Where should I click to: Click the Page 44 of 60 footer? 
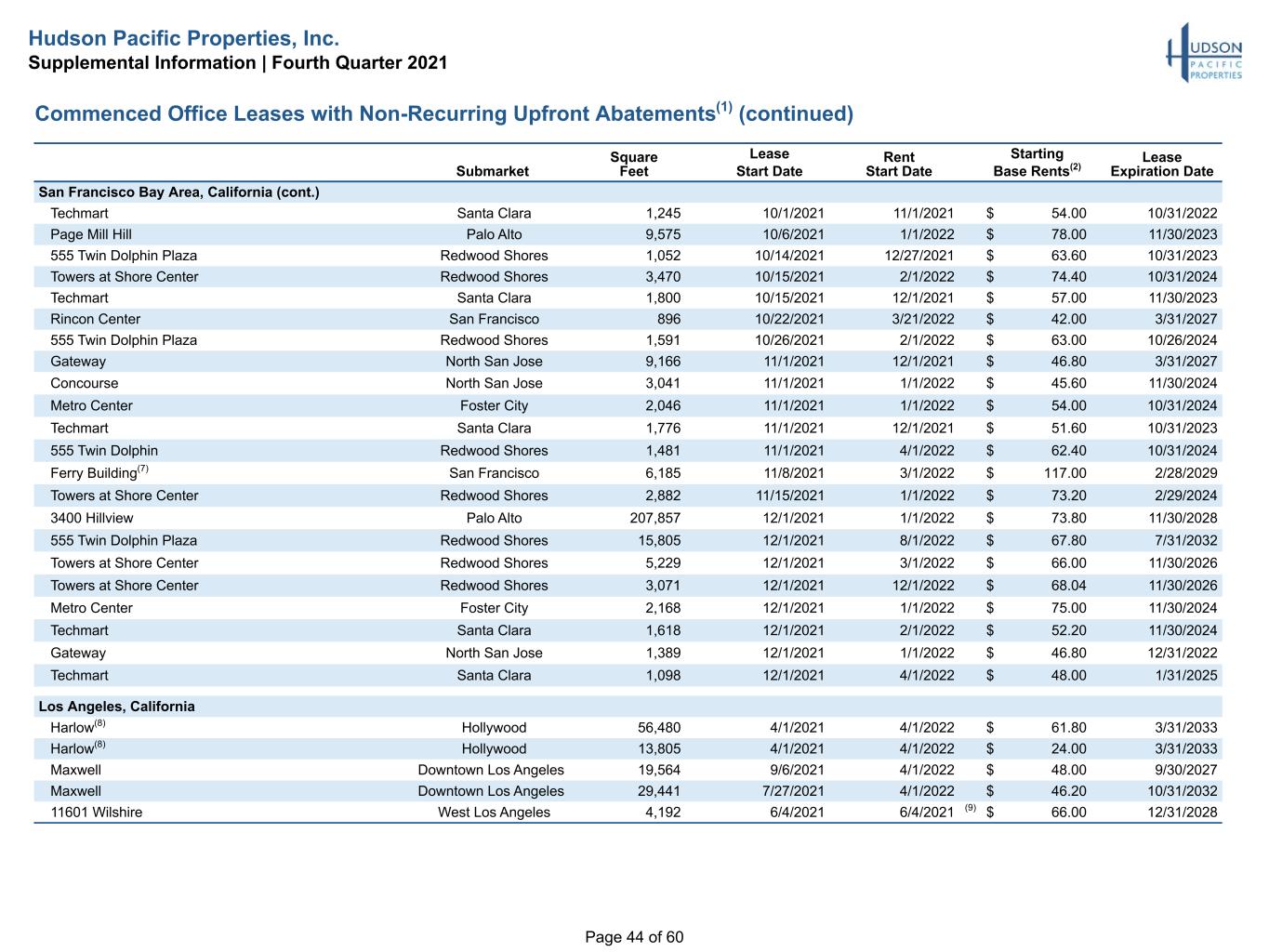[634, 937]
